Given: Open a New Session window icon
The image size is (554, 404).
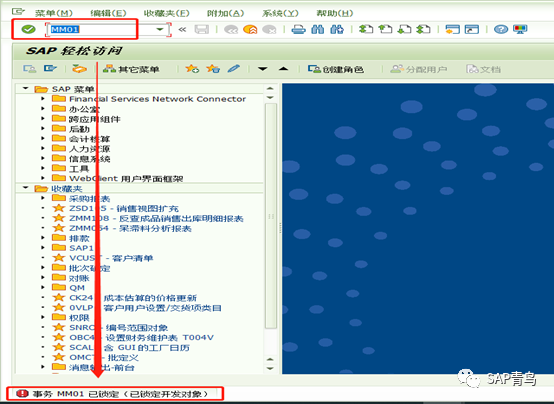Looking at the screenshot, I should tap(453, 29).
